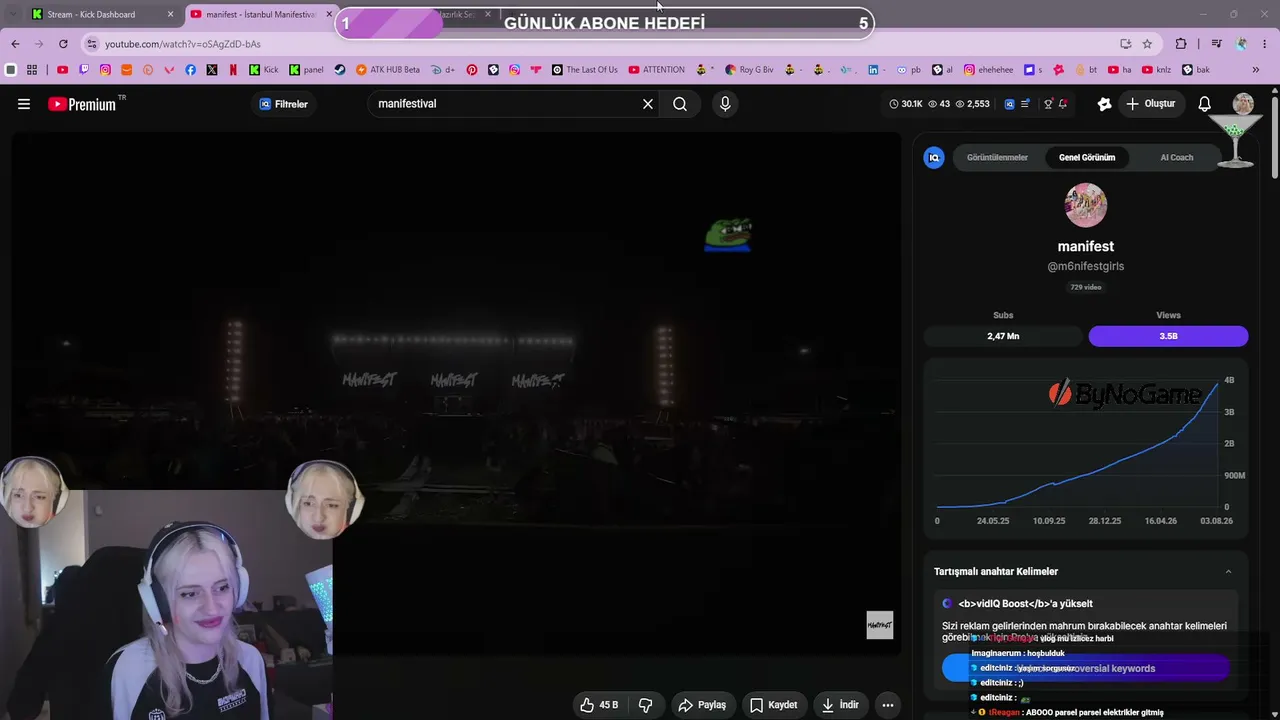Click the İndir download button
Image resolution: width=1280 pixels, height=720 pixels.
click(840, 705)
